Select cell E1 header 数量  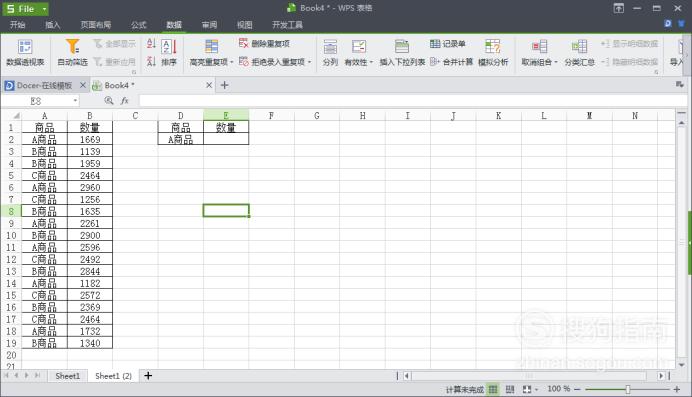pyautogui.click(x=226, y=127)
